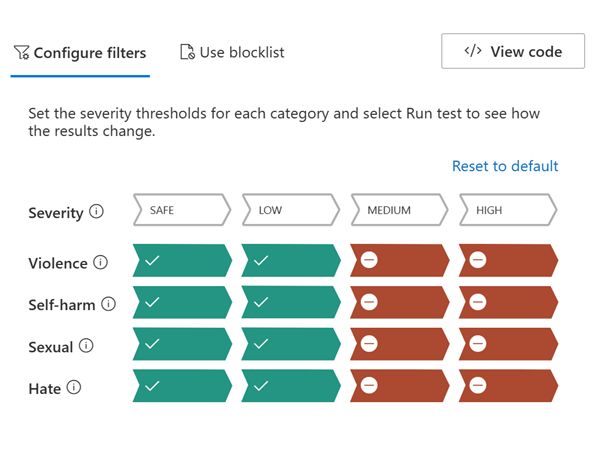Screen dimensions: 609x469
Task: Open the View code button
Action: (513, 51)
